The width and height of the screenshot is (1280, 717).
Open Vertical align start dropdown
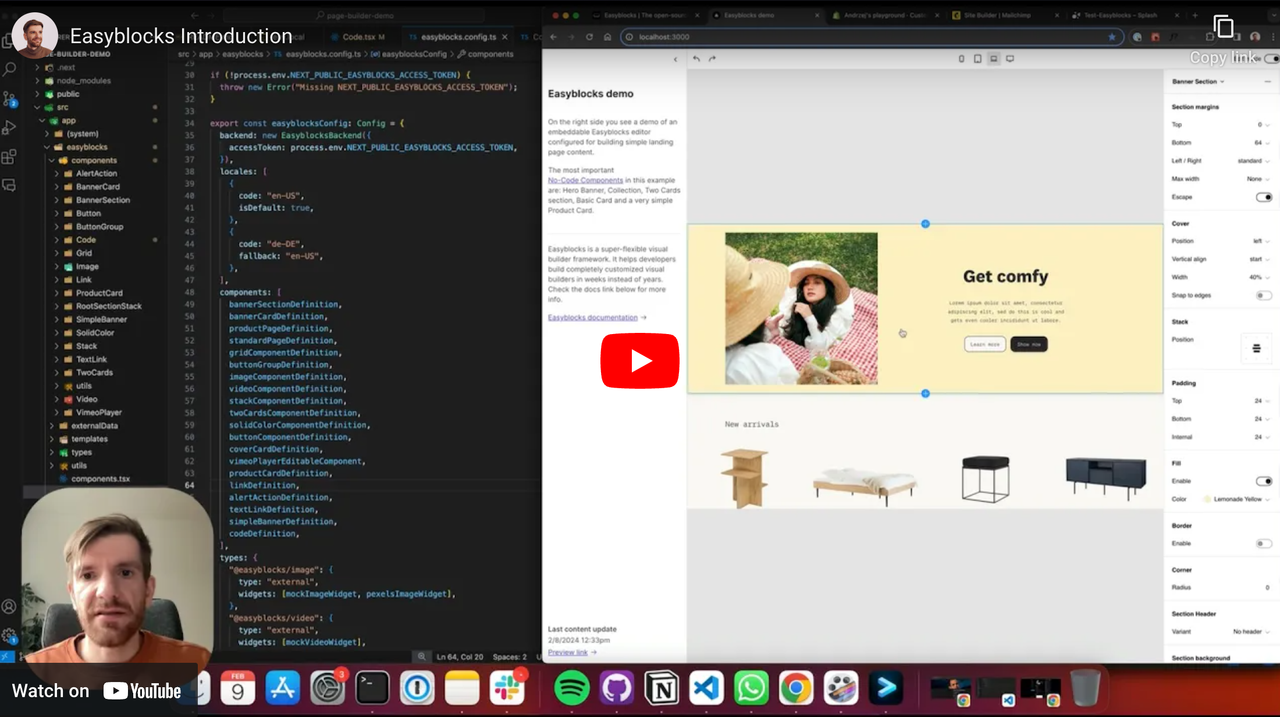coord(1259,259)
